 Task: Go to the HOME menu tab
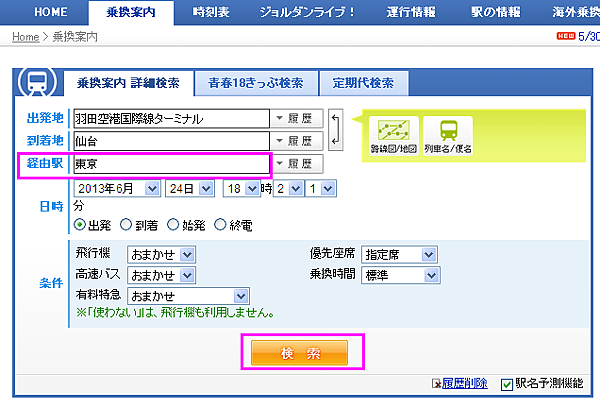click(51, 12)
